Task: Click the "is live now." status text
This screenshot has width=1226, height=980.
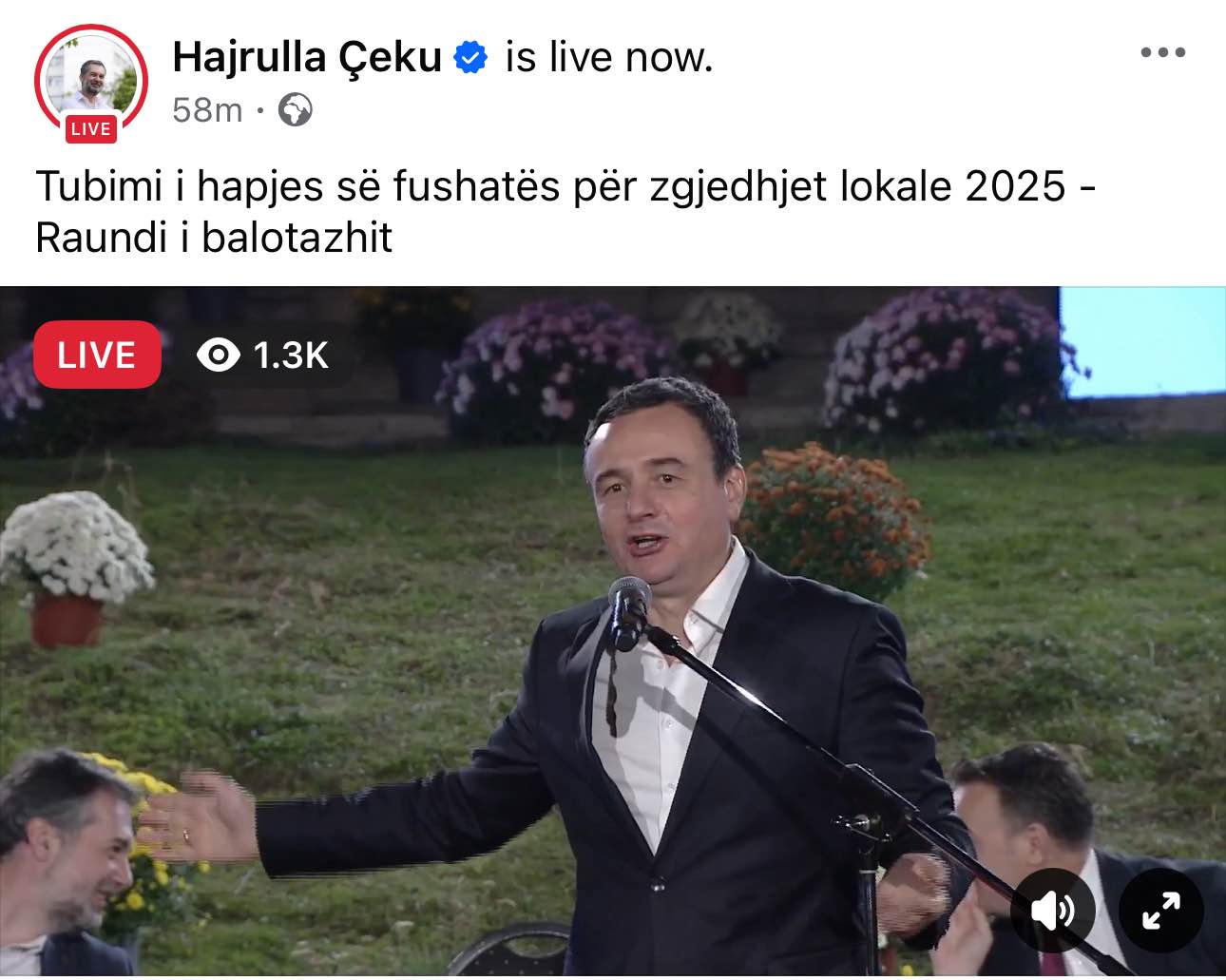Action: point(609,57)
